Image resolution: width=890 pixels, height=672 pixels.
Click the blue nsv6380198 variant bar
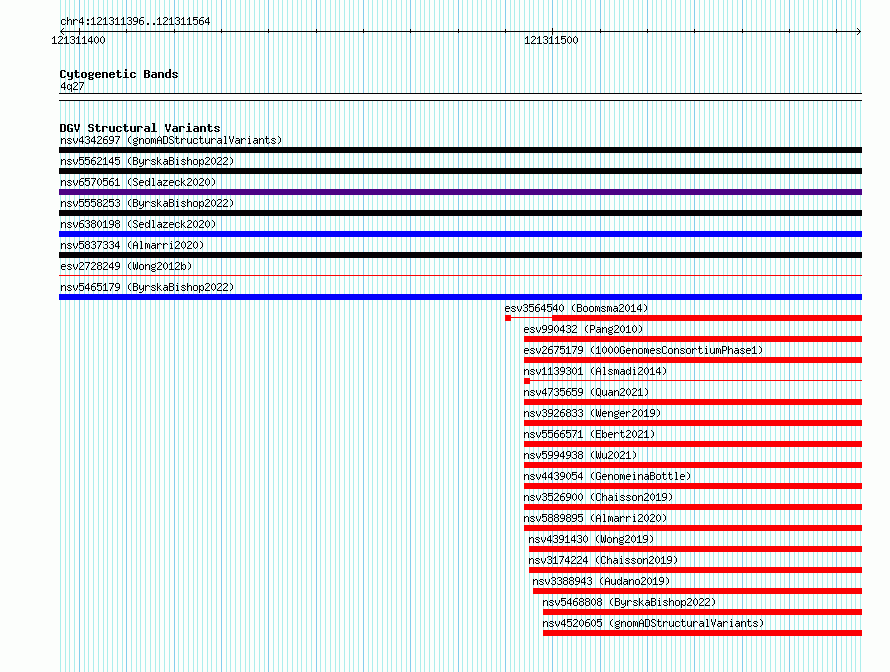point(460,234)
